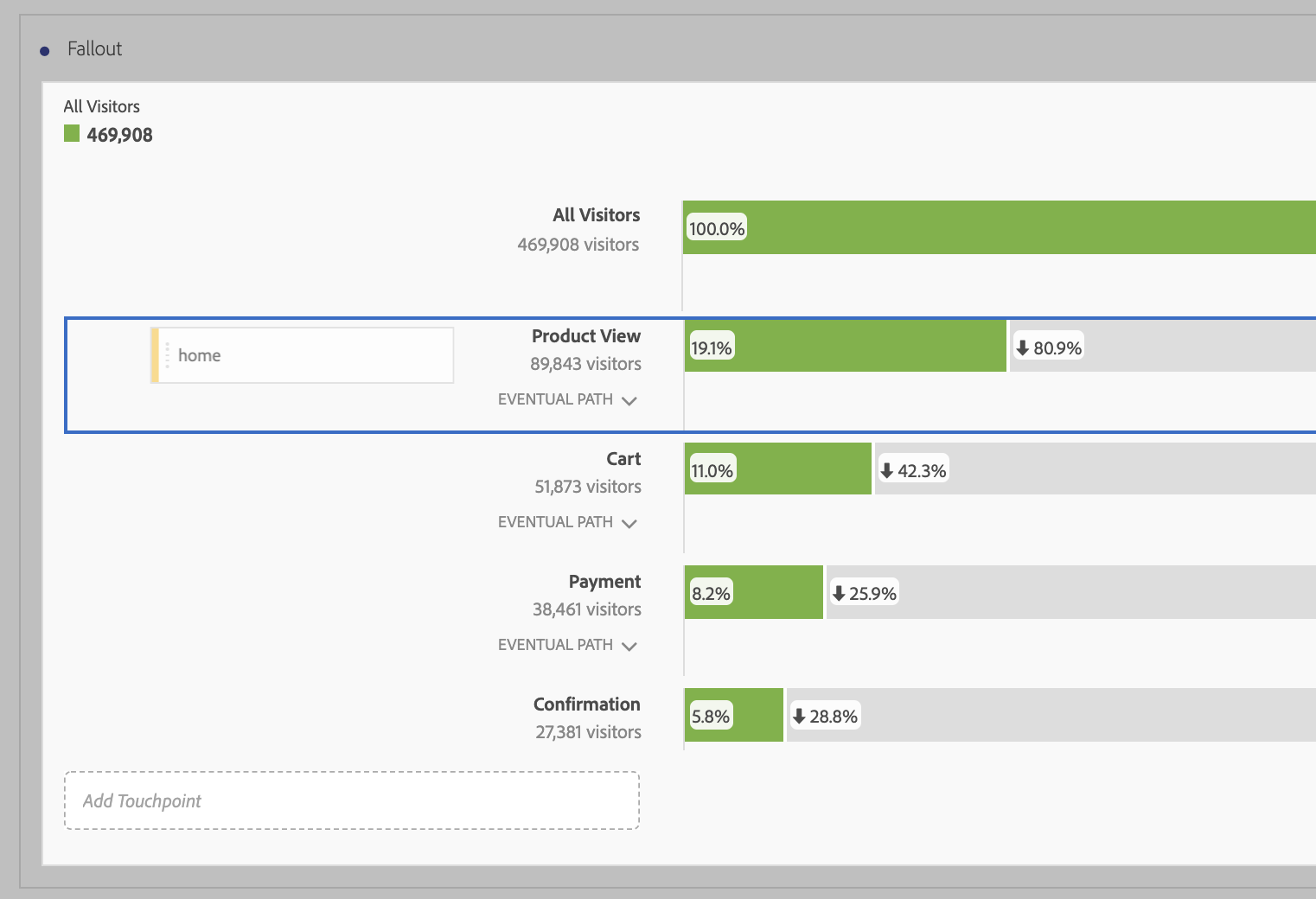Click the 51,873 visitors count
Image resolution: width=1316 pixels, height=899 pixels.
click(x=588, y=487)
